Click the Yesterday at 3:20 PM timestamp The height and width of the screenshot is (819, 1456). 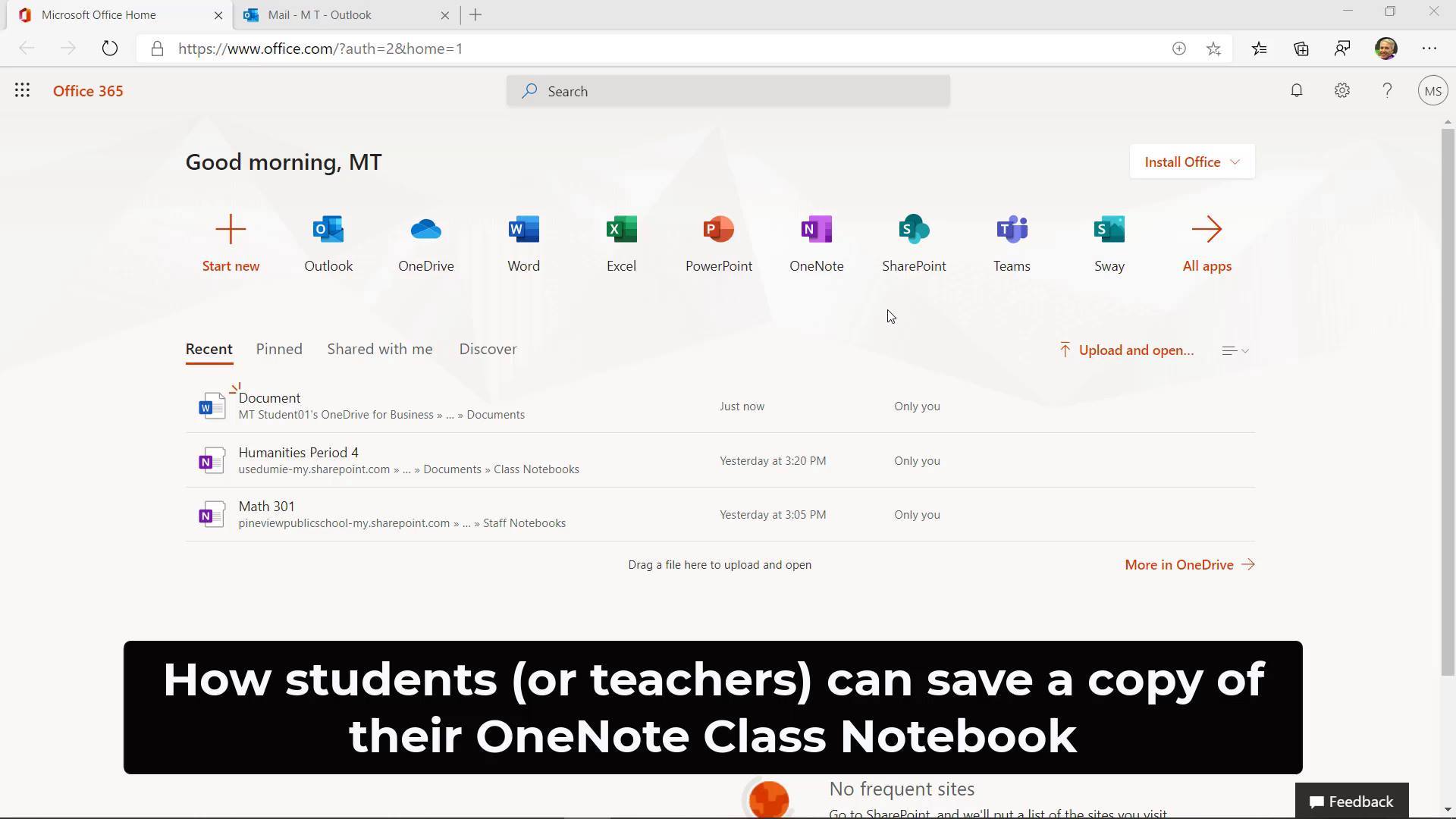point(773,461)
